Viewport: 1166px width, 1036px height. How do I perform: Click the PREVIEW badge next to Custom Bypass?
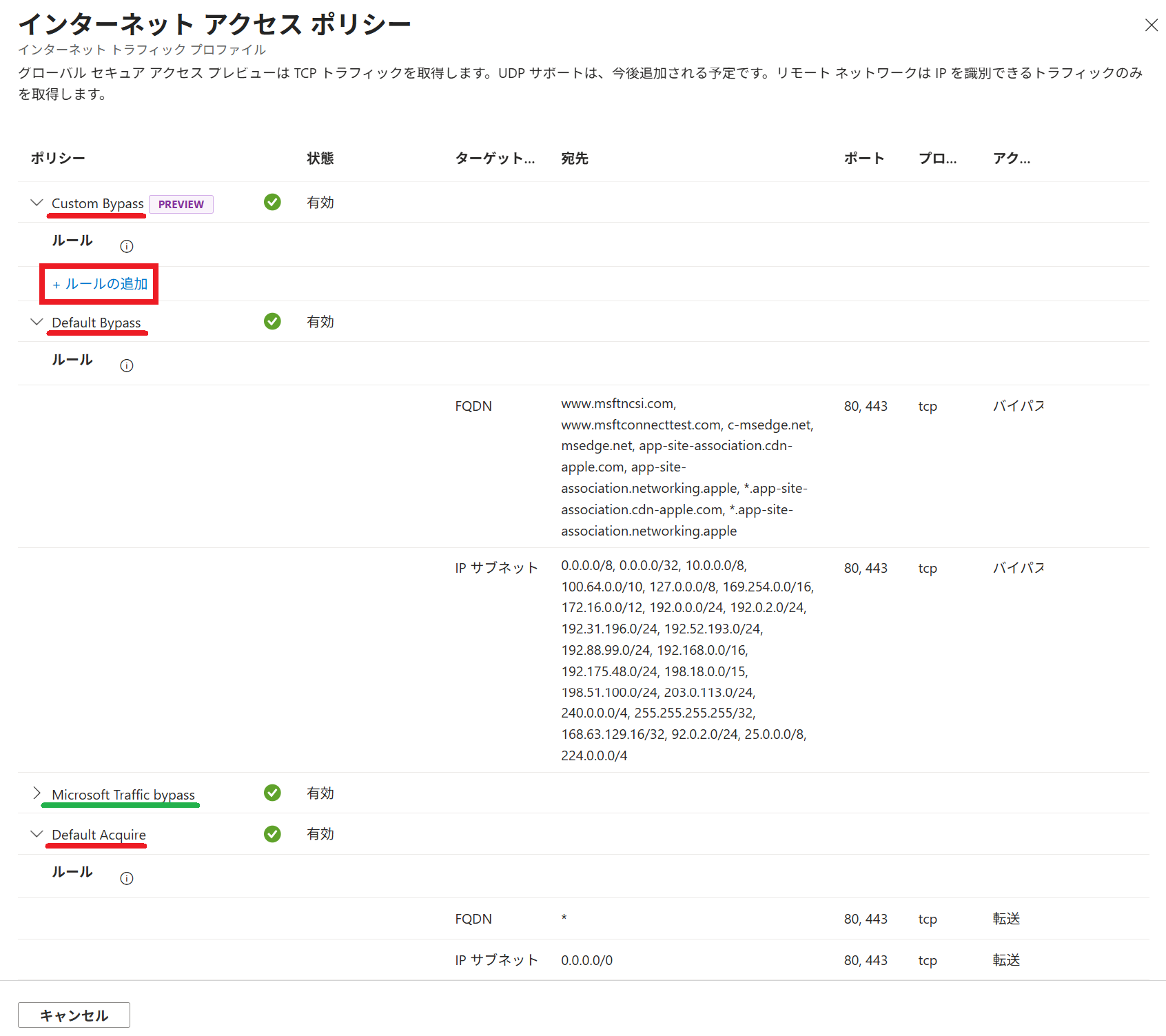[x=181, y=204]
